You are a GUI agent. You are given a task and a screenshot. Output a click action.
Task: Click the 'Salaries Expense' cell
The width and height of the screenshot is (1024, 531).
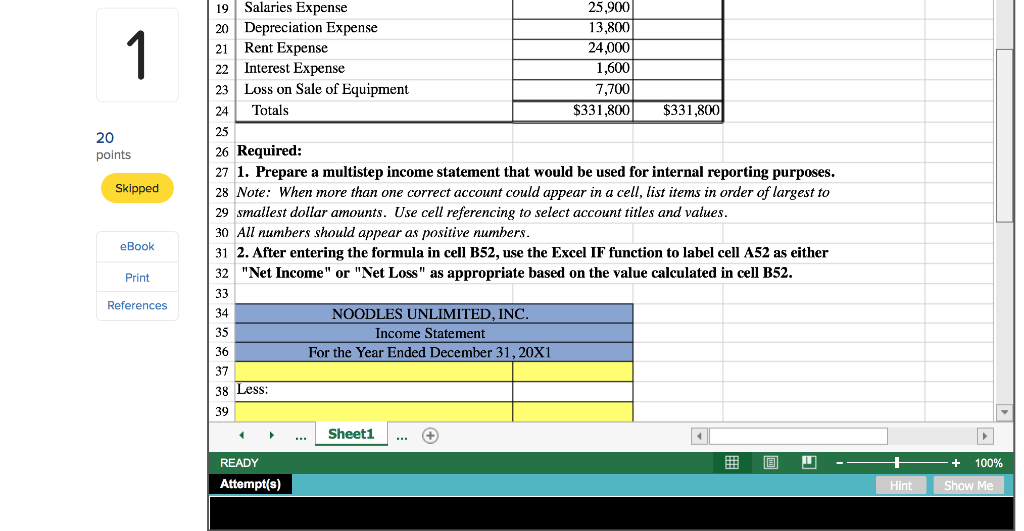[374, 8]
